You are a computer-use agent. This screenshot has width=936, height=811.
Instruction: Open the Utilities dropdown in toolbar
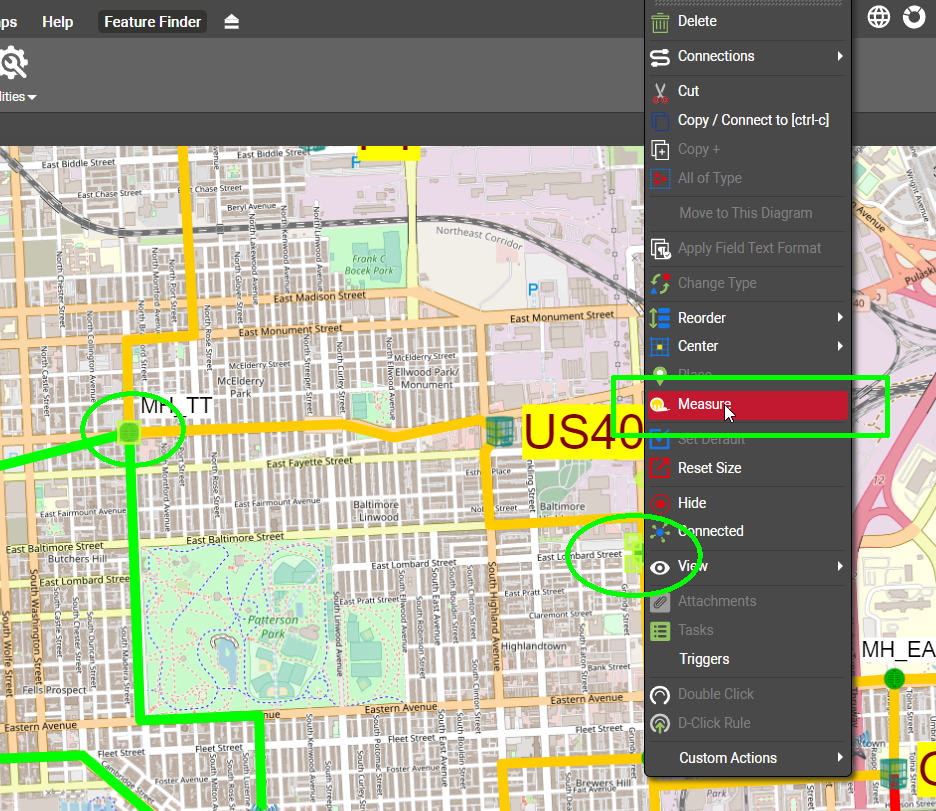(x=18, y=97)
